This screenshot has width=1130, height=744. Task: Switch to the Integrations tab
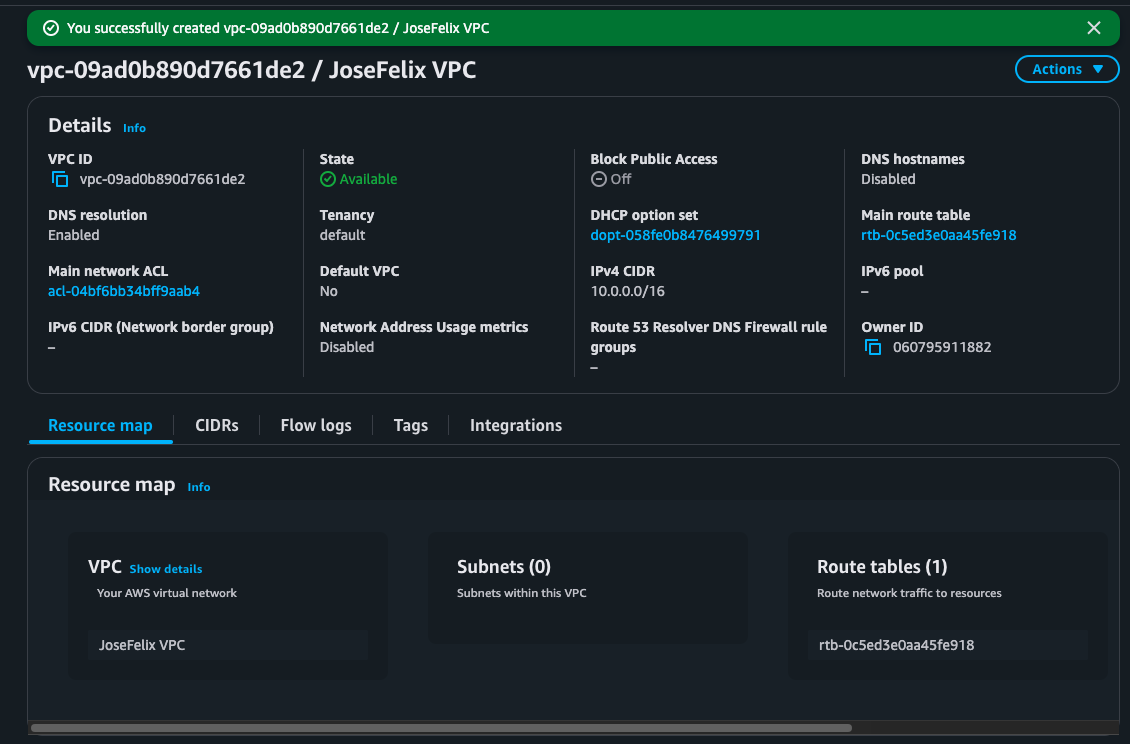(x=516, y=425)
